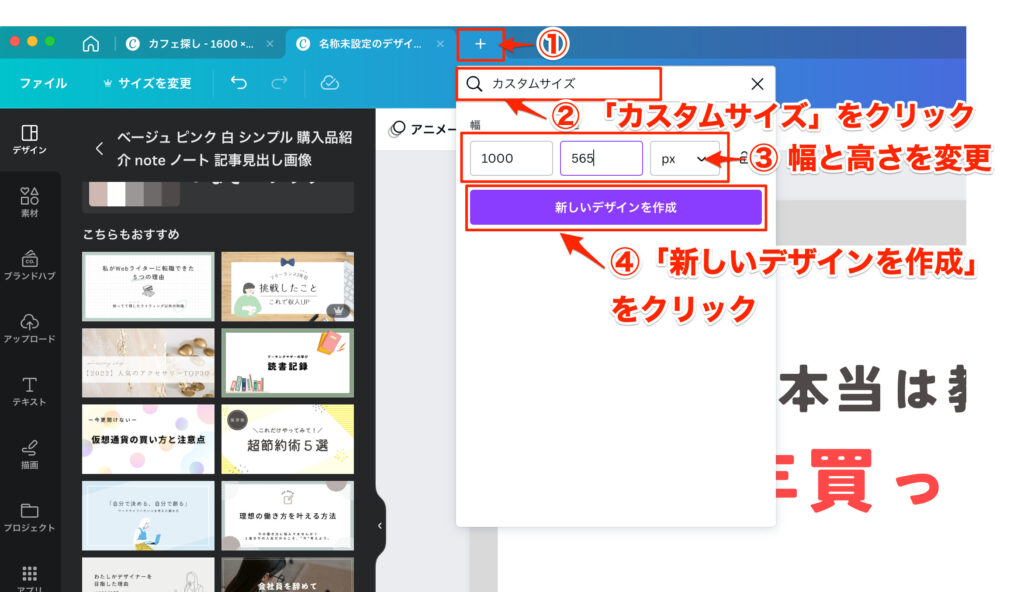Select the 自分で決める template thumbnail

coord(148,516)
